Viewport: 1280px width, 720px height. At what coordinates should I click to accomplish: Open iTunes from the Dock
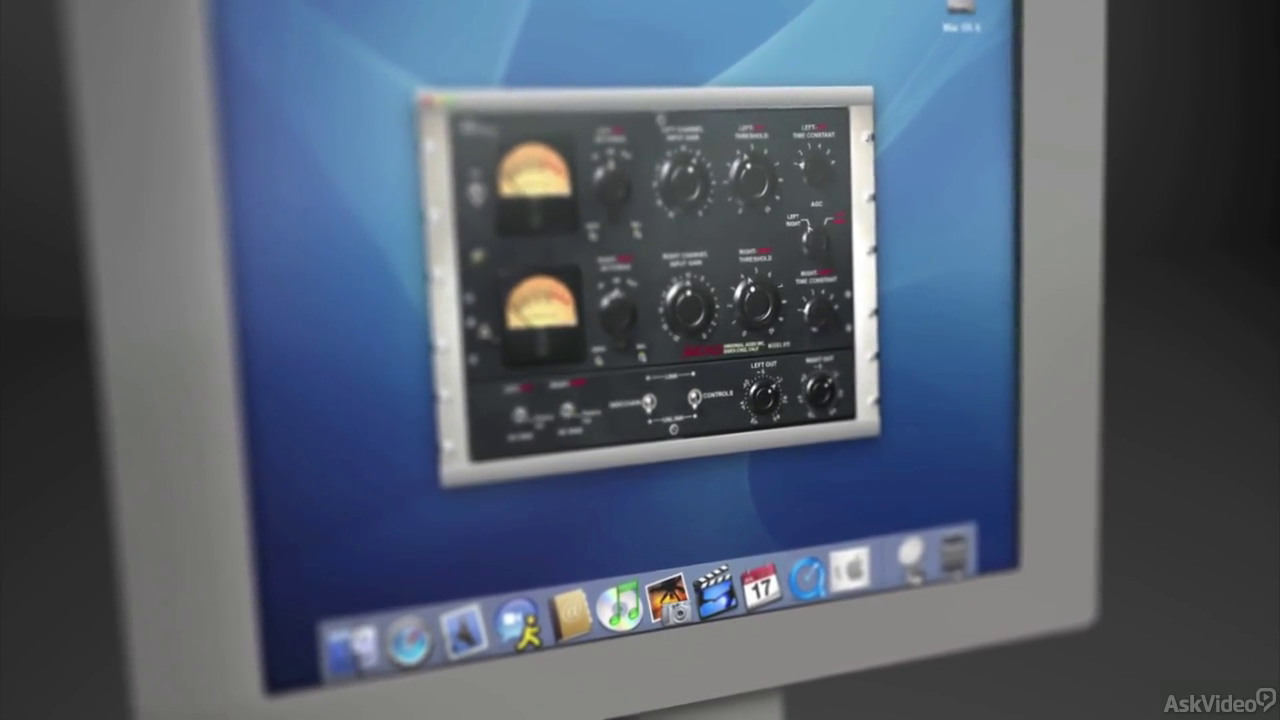620,606
